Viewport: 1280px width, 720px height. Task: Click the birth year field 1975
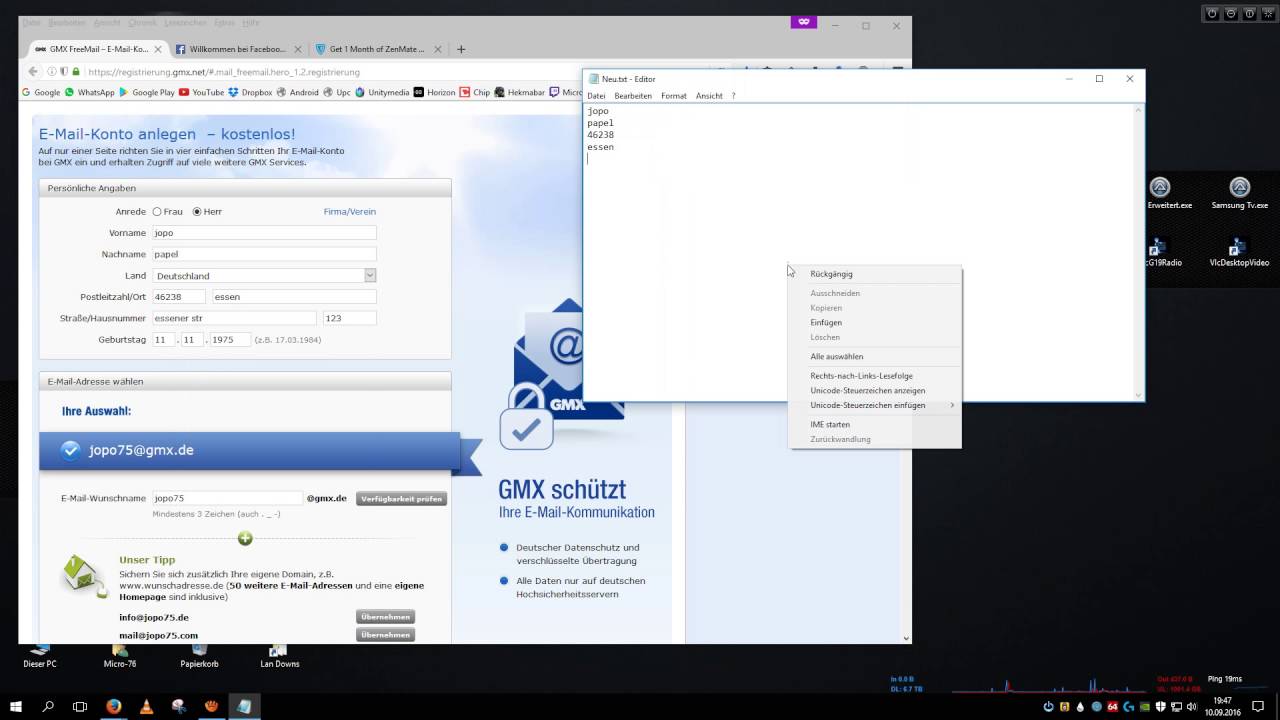click(230, 340)
